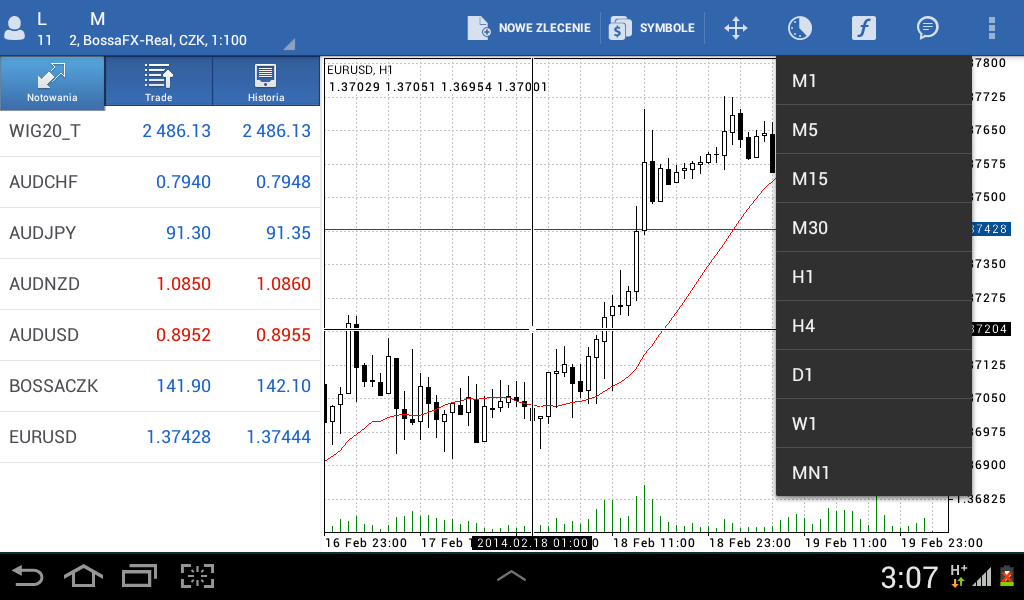The width and height of the screenshot is (1024, 600).
Task: Tap the AUDJPY ask price 91.35
Action: click(288, 233)
